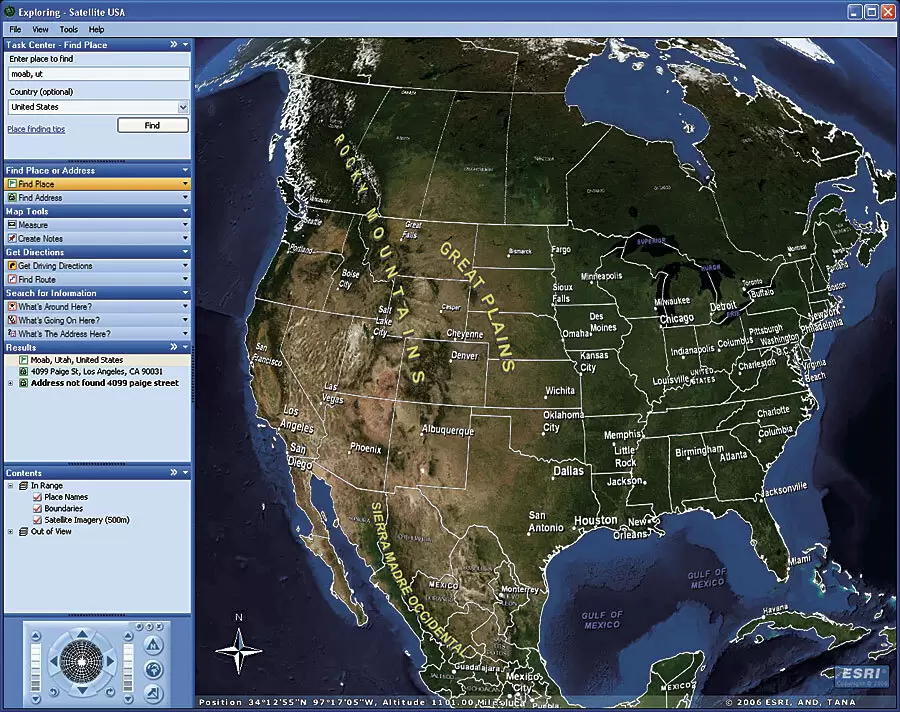Open the Help menu
The image size is (900, 712).
96,29
